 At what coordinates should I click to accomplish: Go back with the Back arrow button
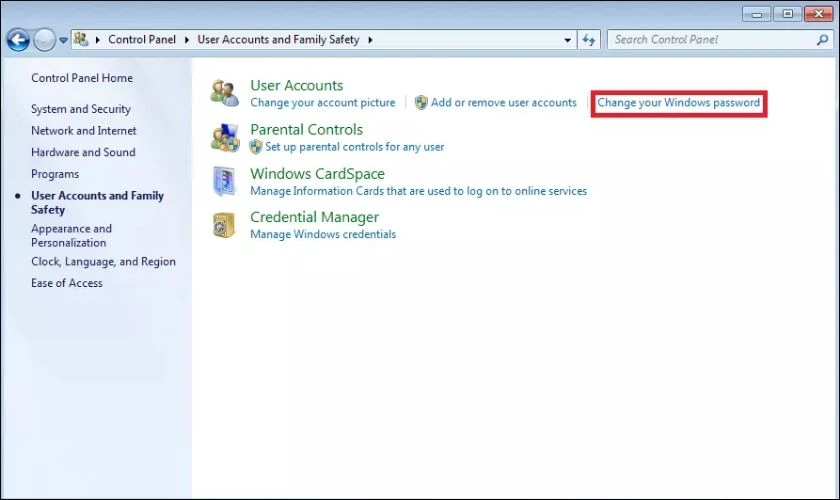[18, 40]
